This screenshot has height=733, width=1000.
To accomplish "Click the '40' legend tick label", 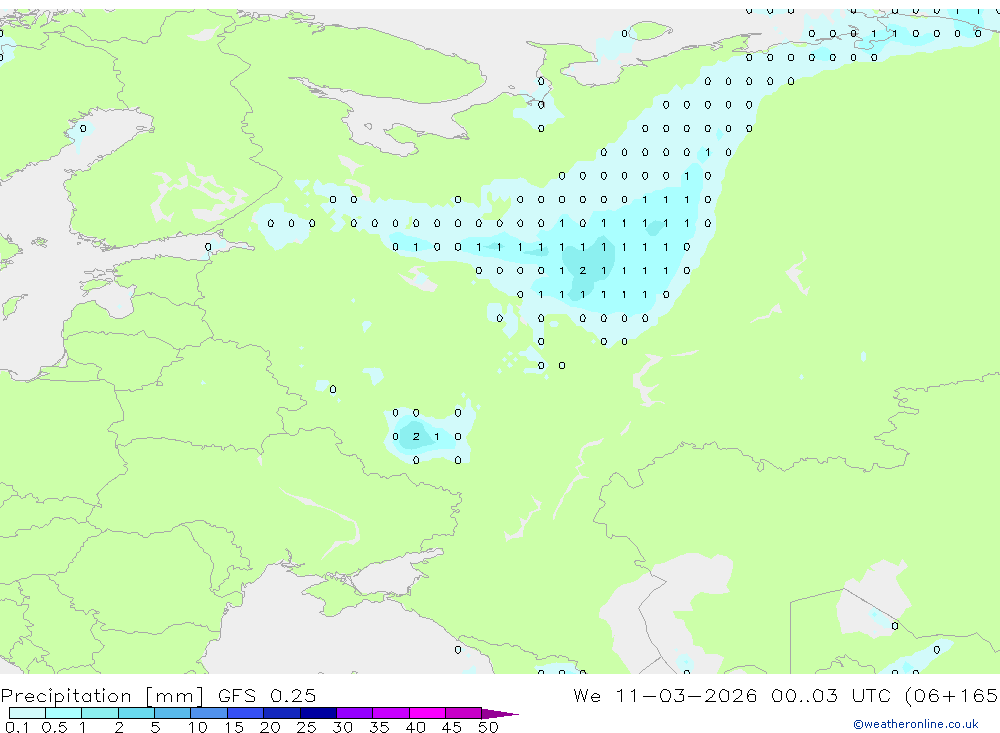I will pos(415,727).
